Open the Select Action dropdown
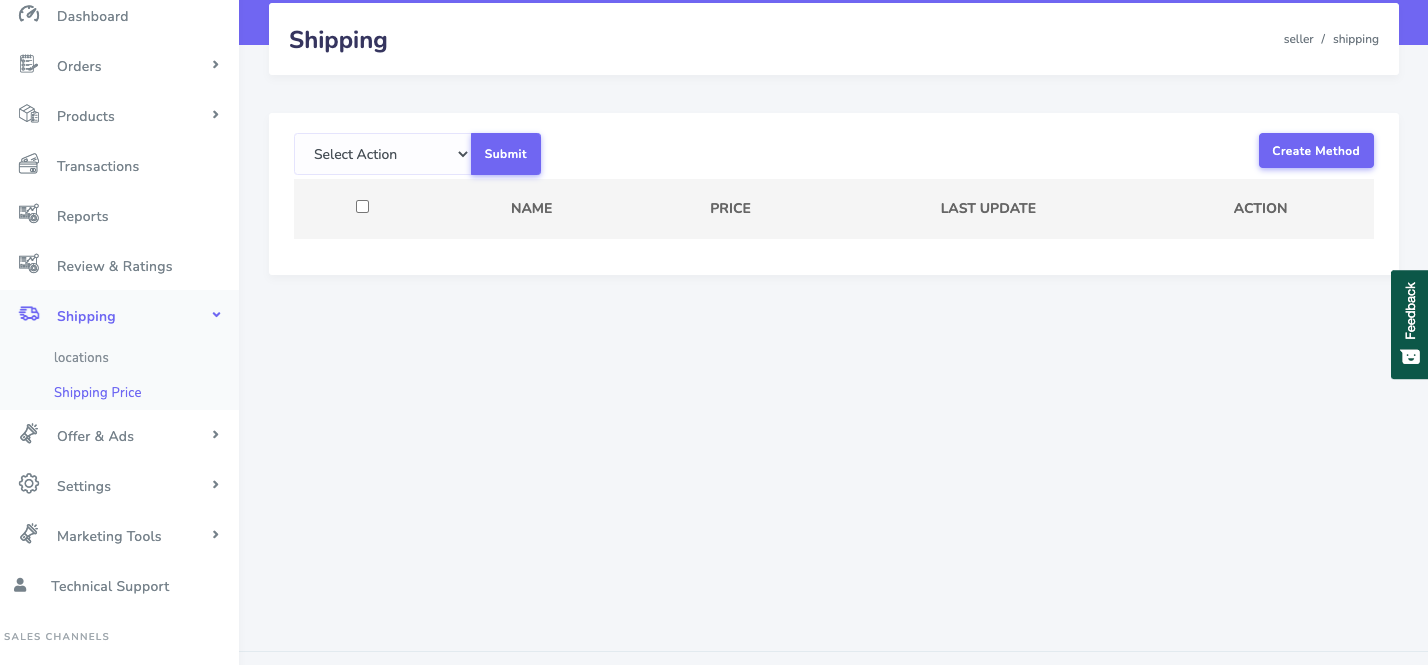The image size is (1428, 665). (x=382, y=154)
